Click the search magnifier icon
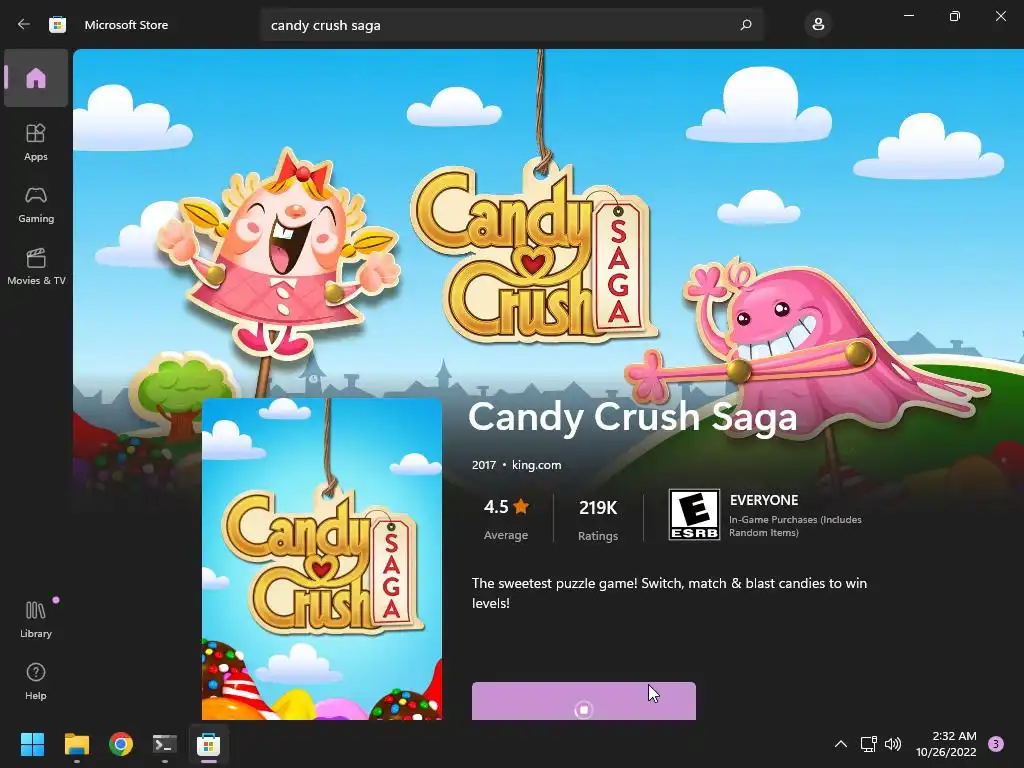The image size is (1024, 768). [746, 25]
